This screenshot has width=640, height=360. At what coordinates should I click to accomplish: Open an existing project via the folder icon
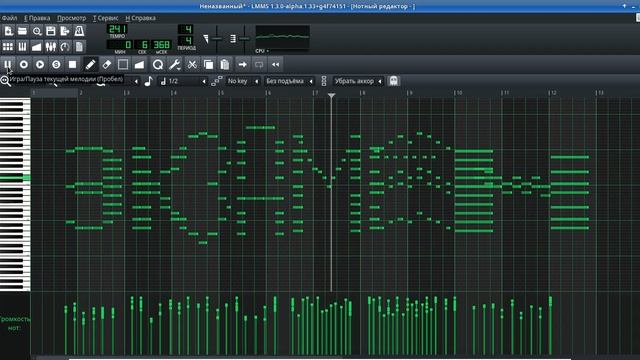click(x=22, y=31)
